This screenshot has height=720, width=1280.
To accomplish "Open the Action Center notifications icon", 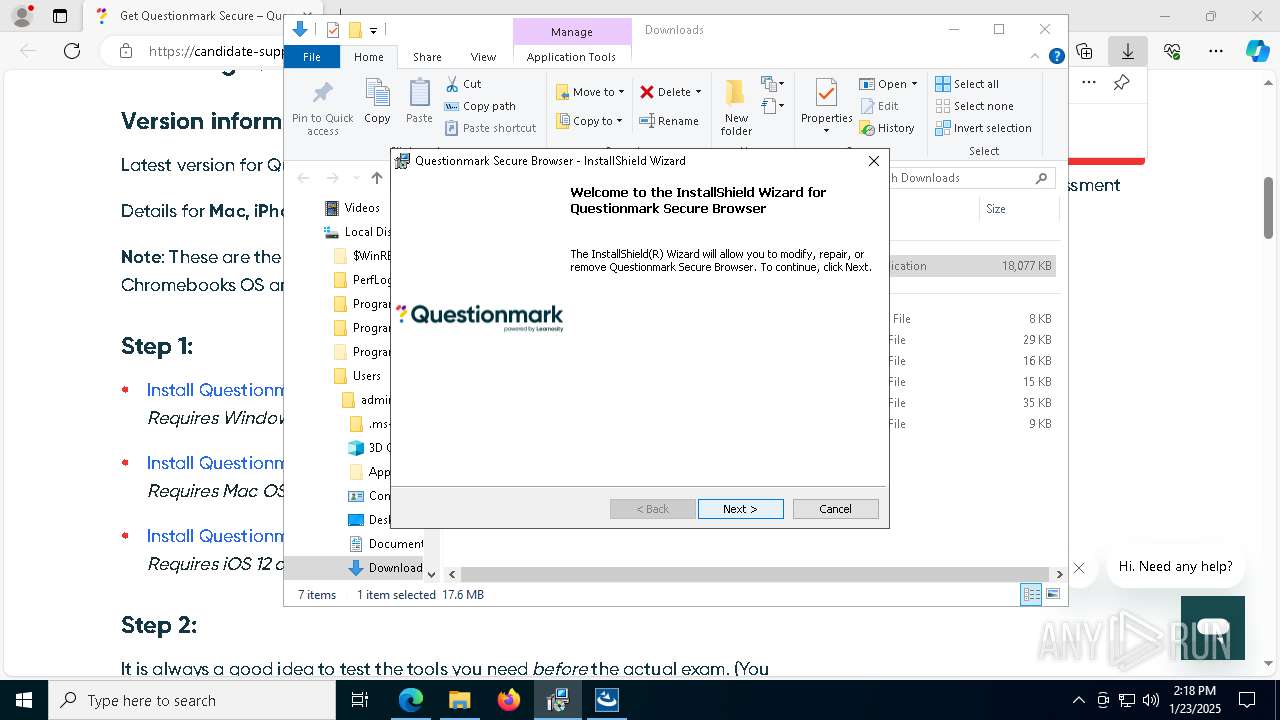I will (1247, 700).
